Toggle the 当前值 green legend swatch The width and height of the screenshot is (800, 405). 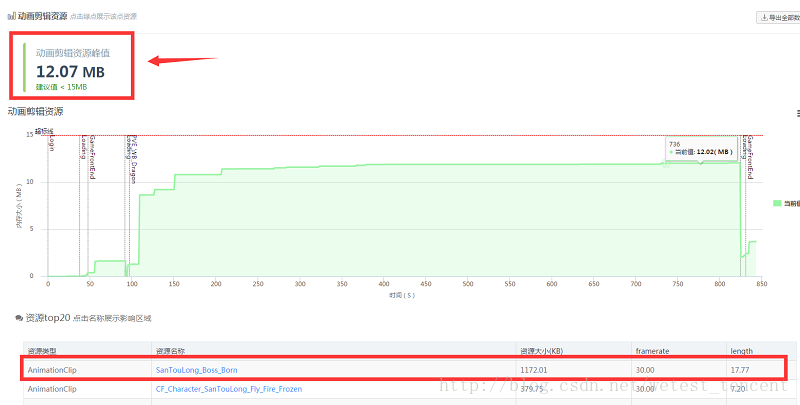coord(777,203)
